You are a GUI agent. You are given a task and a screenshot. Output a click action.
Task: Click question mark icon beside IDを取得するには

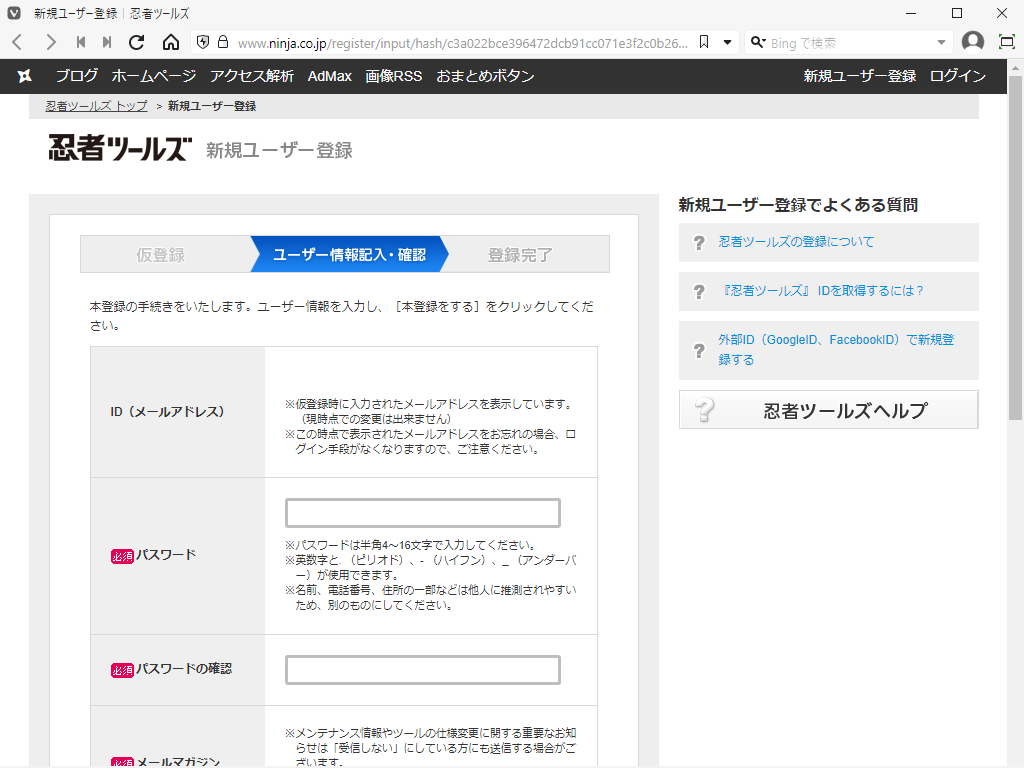[x=699, y=292]
